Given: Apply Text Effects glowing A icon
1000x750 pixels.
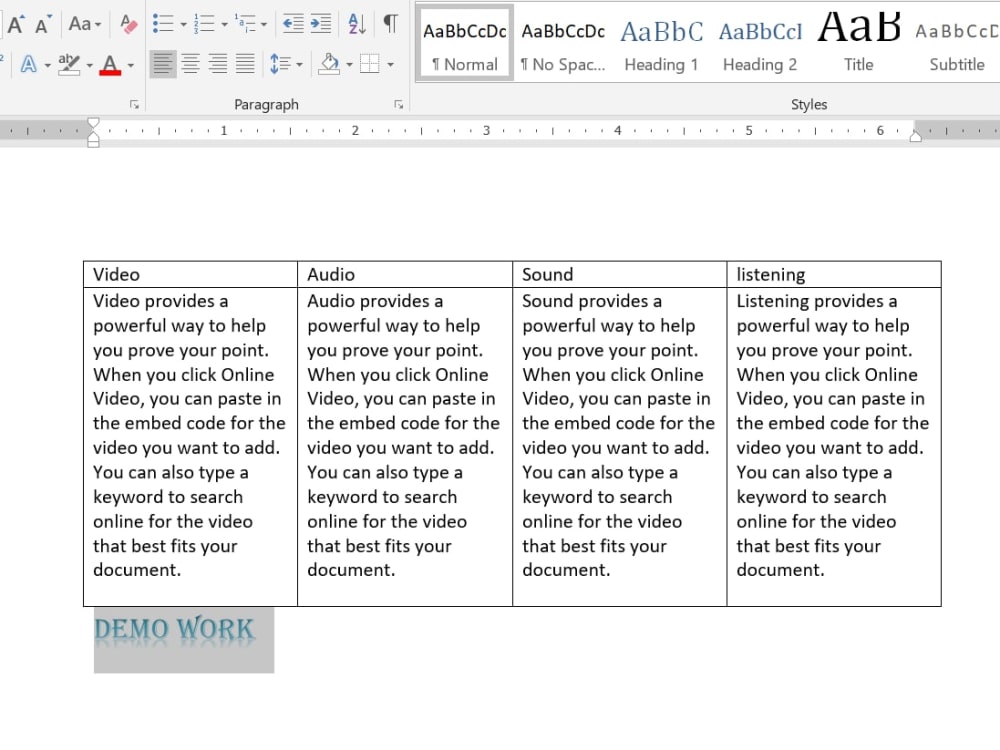Looking at the screenshot, I should click(29, 64).
